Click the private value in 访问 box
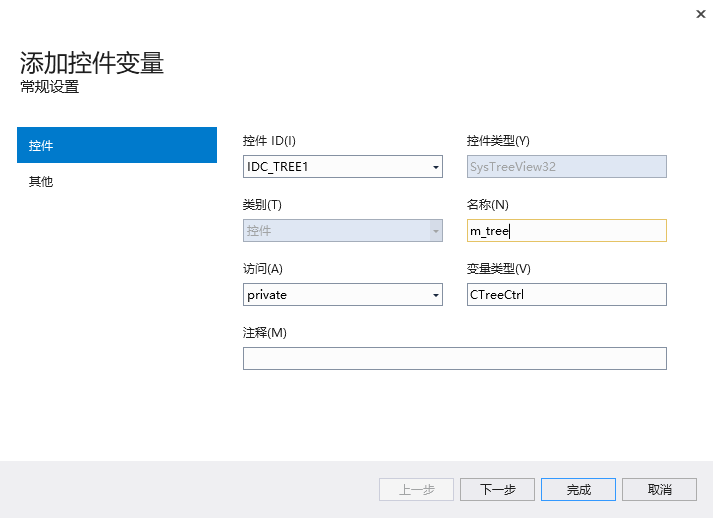This screenshot has width=713, height=518. pos(267,295)
